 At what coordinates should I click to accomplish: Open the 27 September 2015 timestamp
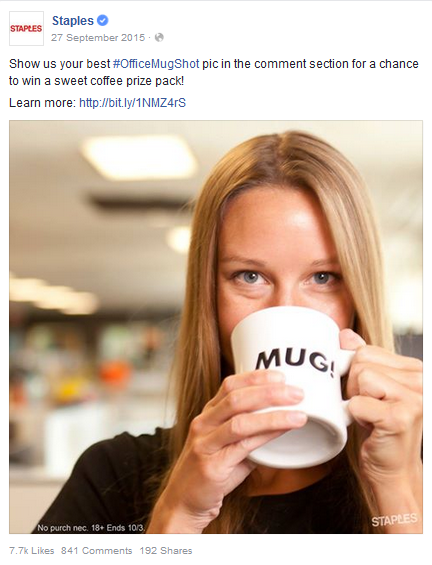98,37
